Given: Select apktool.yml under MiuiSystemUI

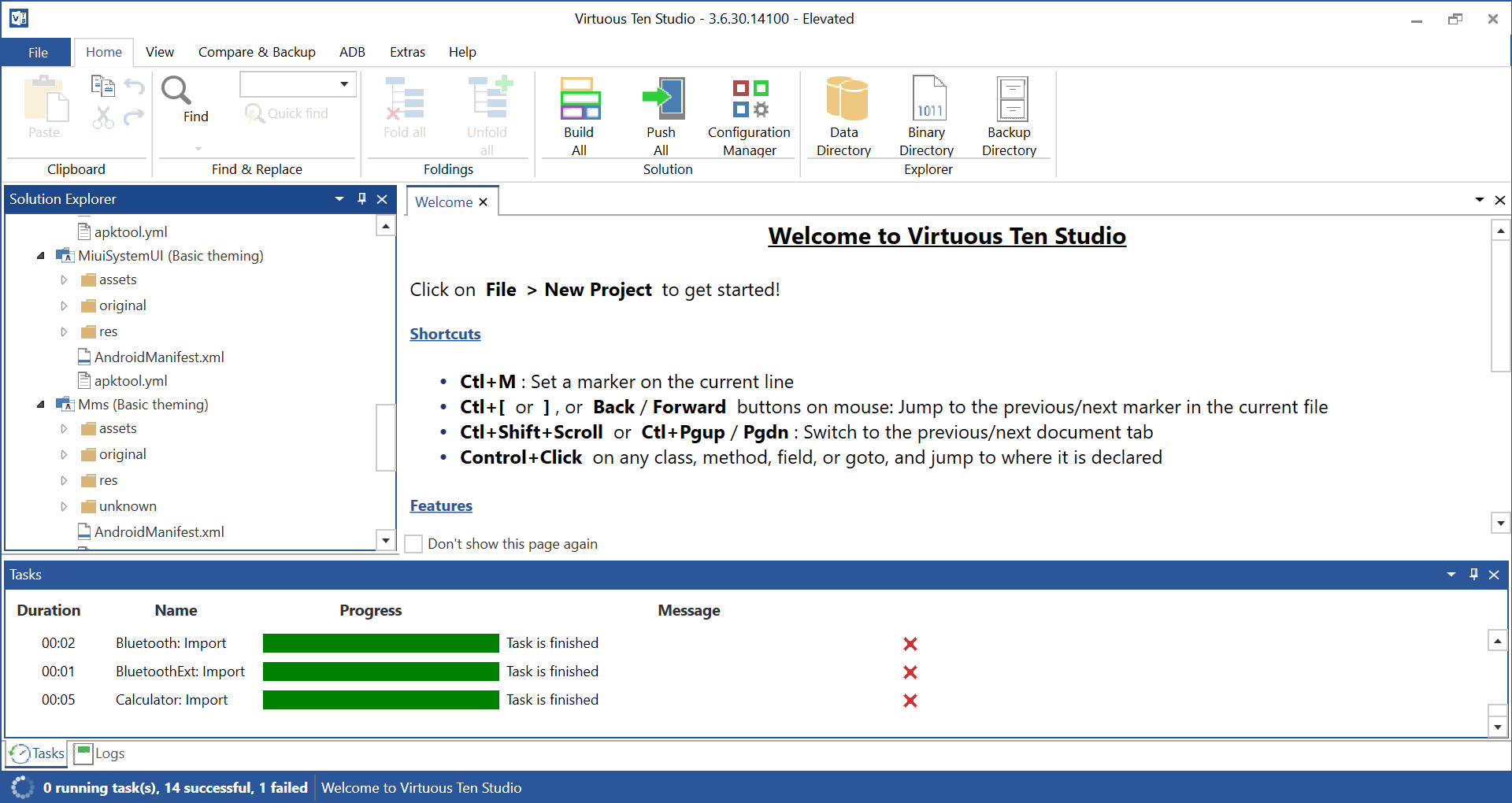Looking at the screenshot, I should (123, 381).
